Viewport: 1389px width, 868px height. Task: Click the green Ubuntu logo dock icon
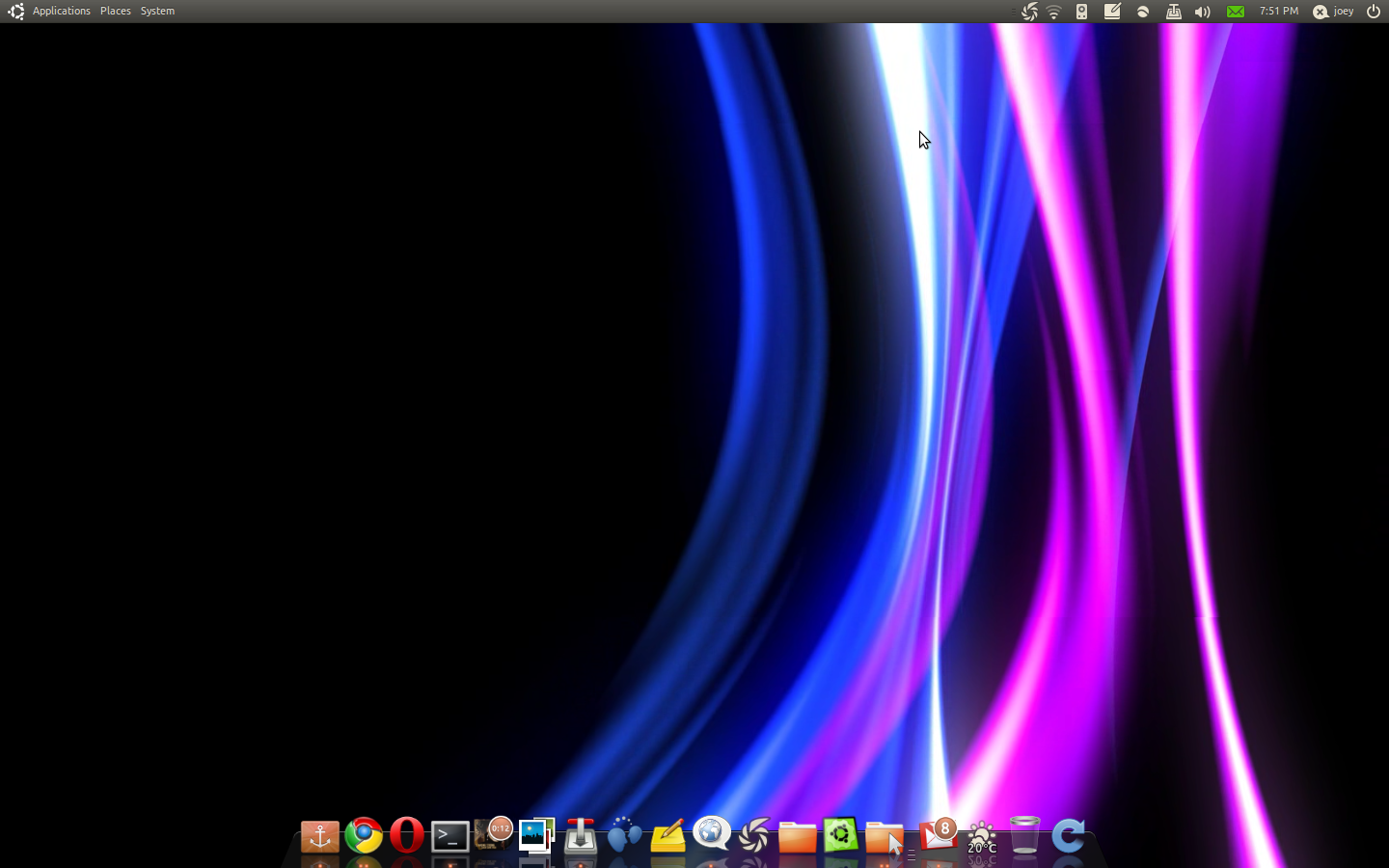tap(841, 835)
